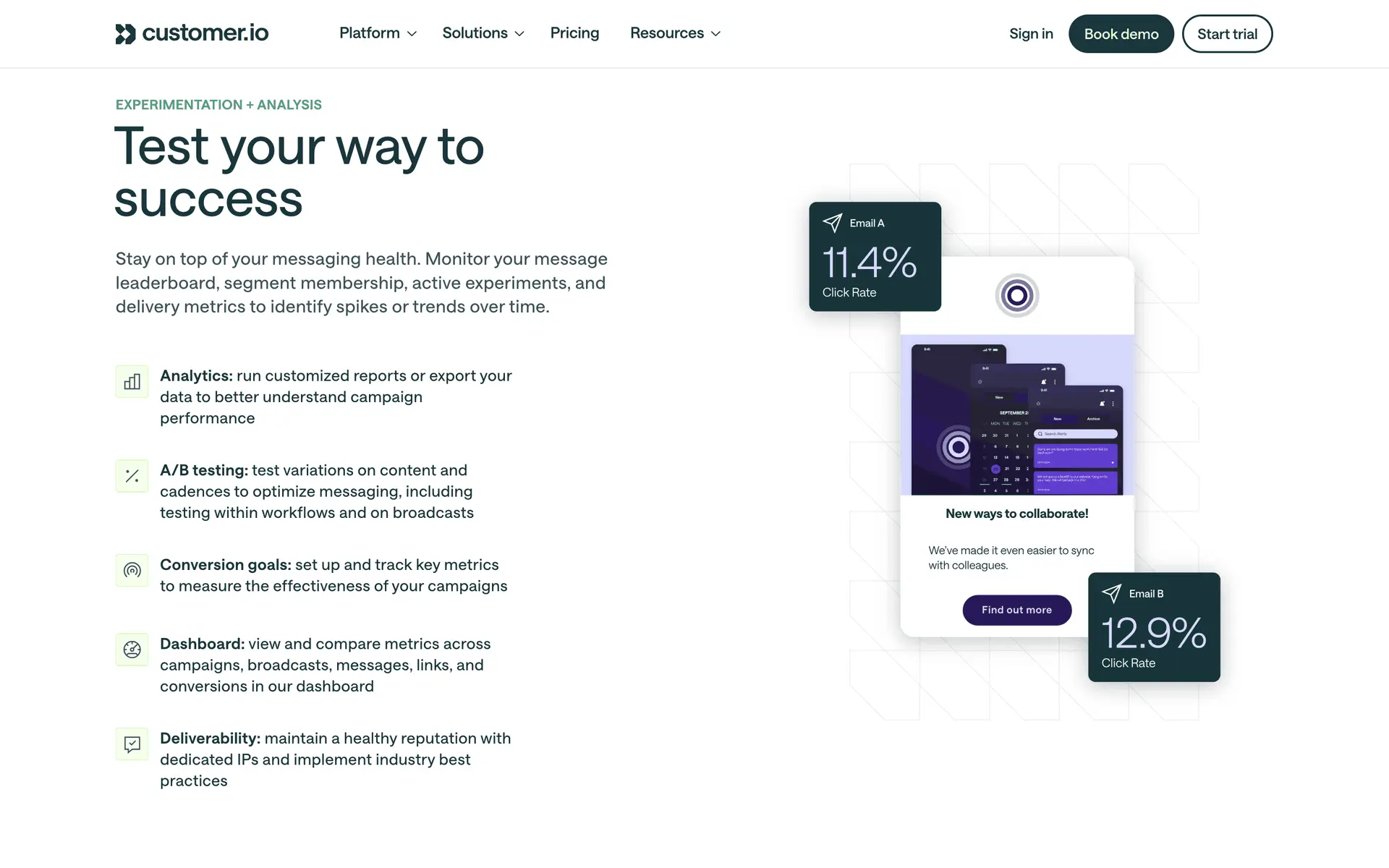The height and width of the screenshot is (868, 1389).
Task: Expand the Resources dropdown menu
Action: (x=675, y=33)
